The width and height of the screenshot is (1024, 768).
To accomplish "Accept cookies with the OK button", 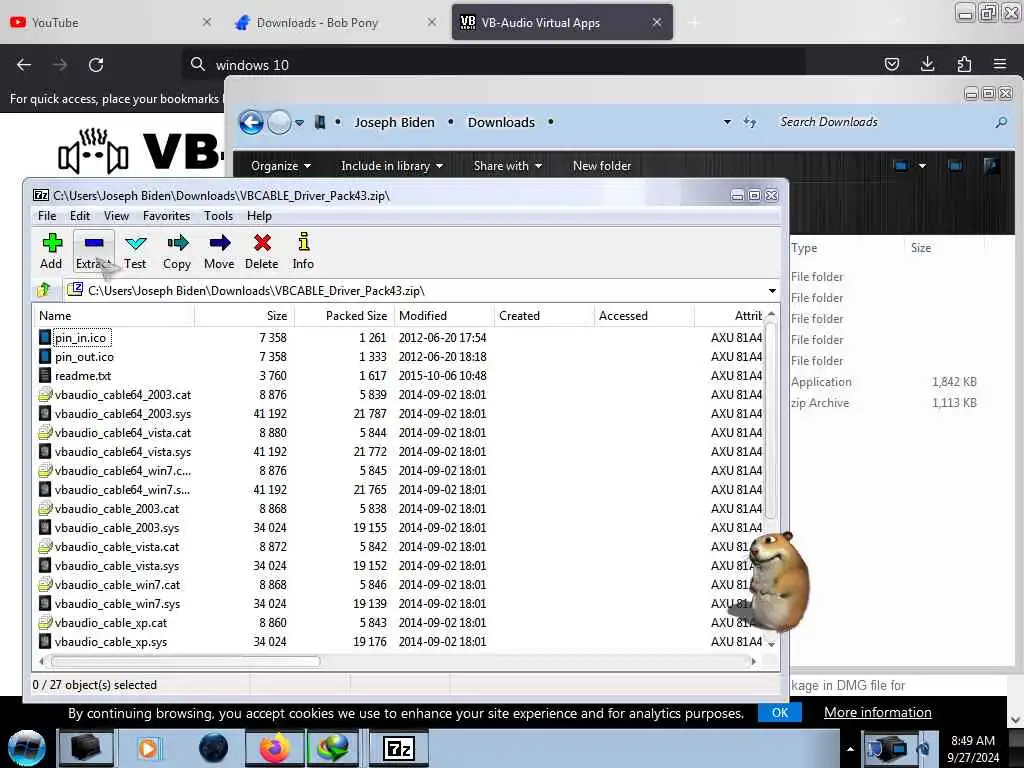I will [780, 712].
